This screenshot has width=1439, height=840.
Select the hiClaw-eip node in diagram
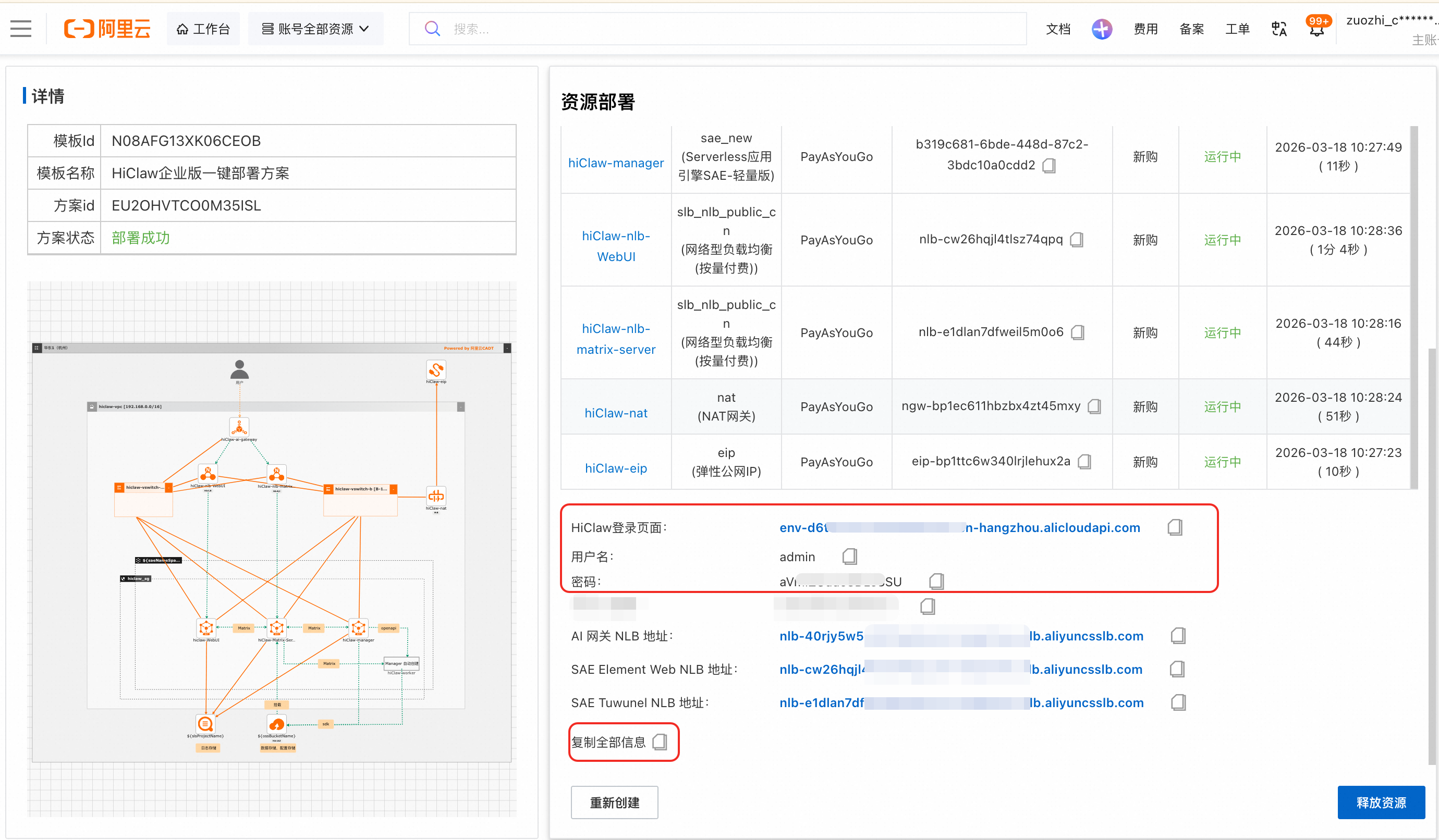pyautogui.click(x=436, y=370)
